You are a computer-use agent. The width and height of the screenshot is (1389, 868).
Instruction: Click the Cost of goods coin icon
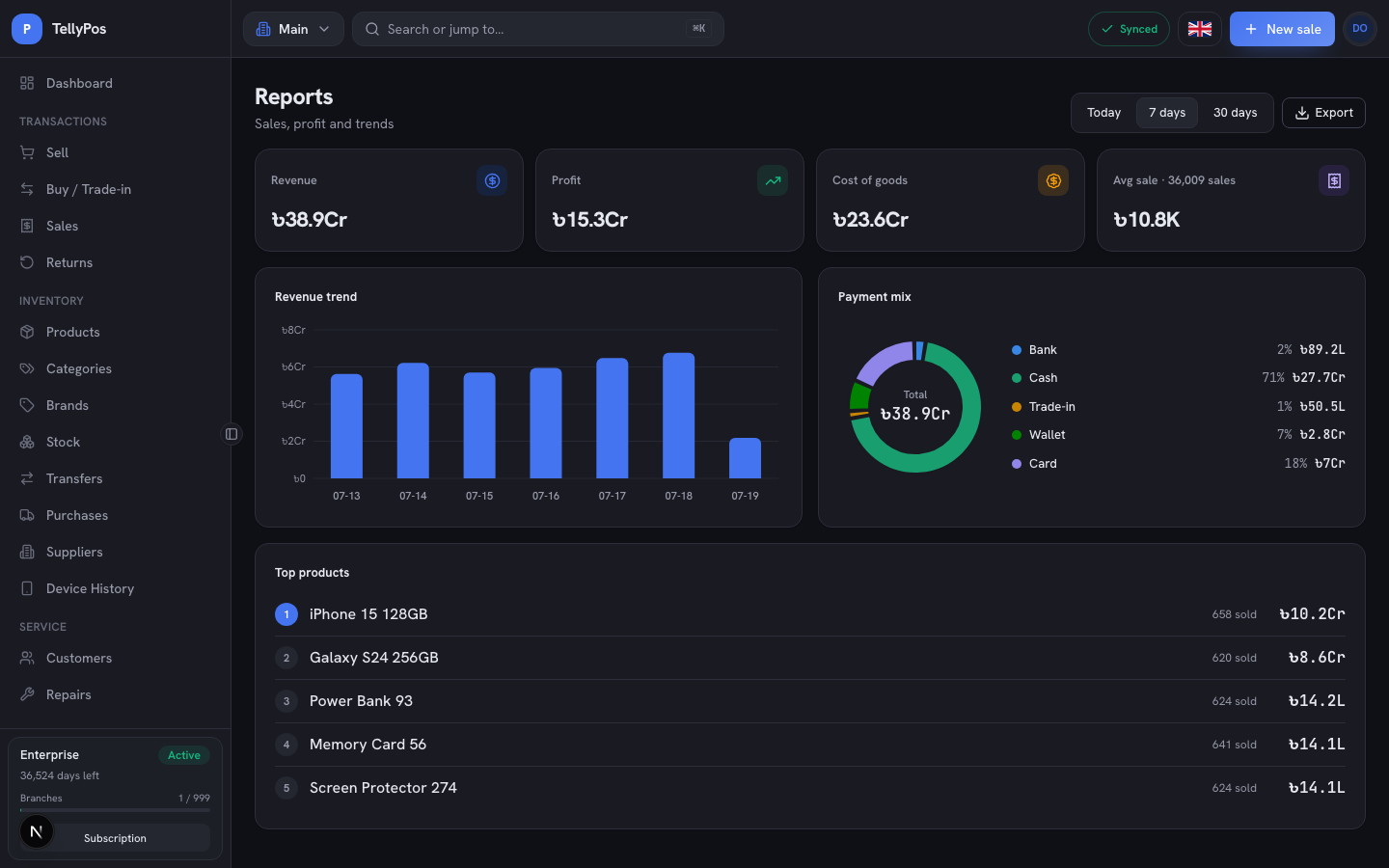(1053, 180)
